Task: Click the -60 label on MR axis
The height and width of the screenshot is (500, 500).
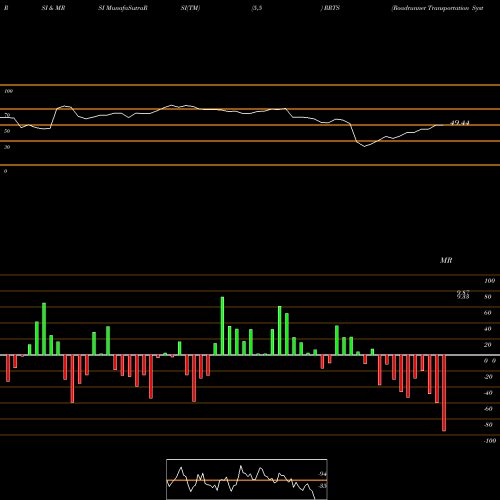Action: pos(488,409)
